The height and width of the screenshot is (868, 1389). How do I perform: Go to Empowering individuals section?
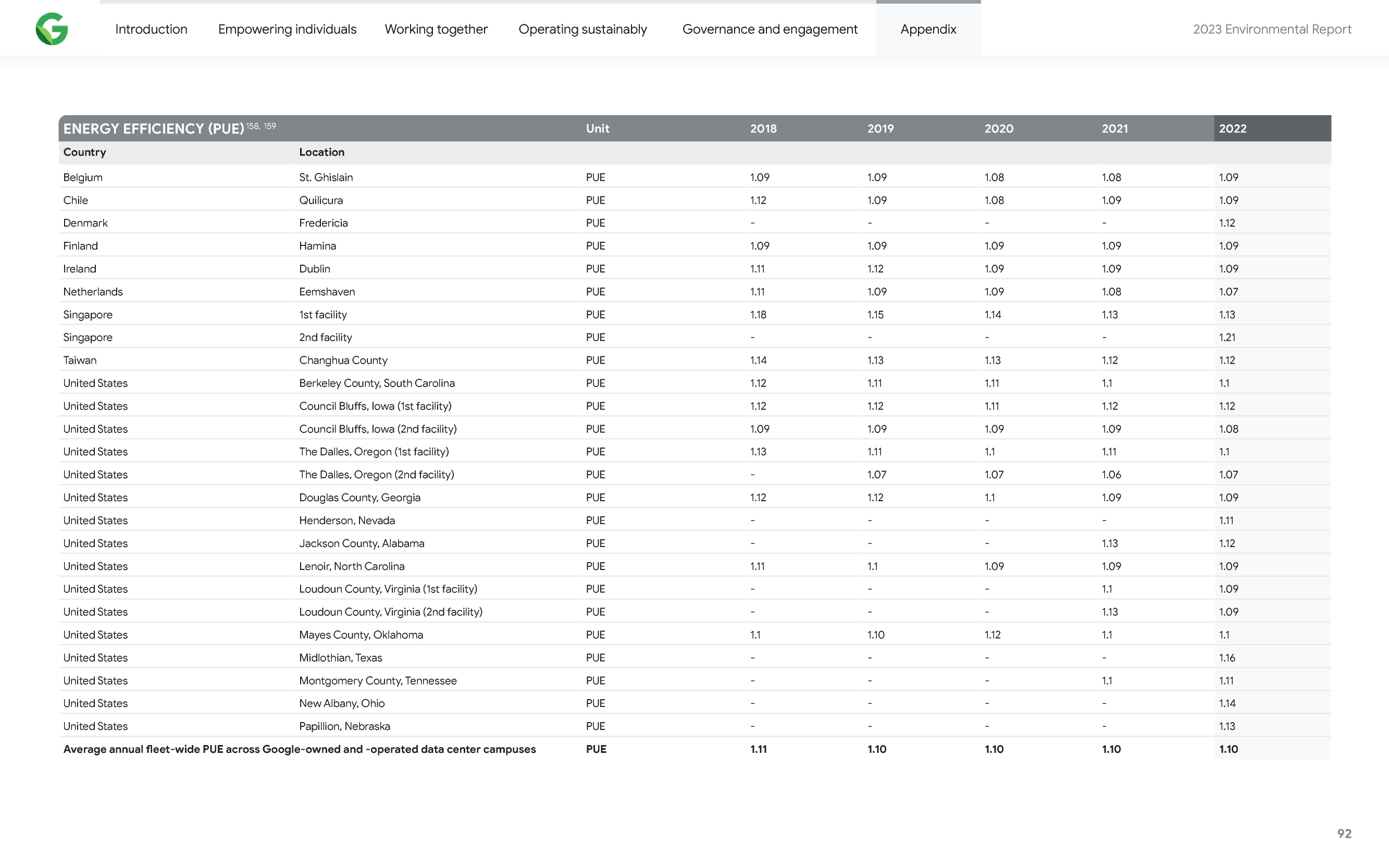click(x=287, y=29)
